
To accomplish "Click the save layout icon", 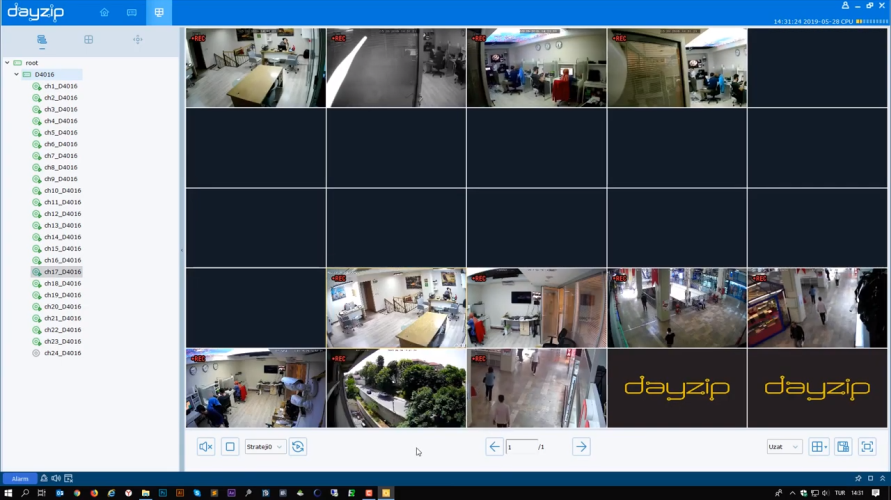I will click(843, 447).
